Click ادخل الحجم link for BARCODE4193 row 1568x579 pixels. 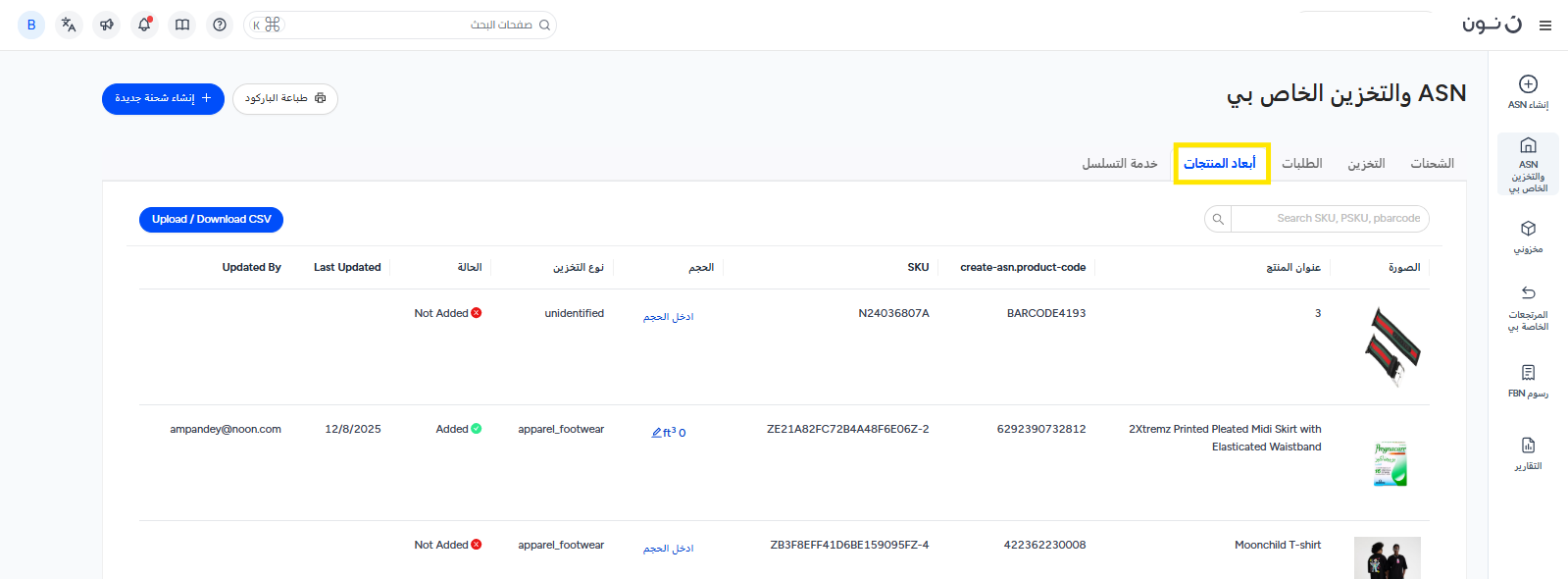pyautogui.click(x=669, y=317)
